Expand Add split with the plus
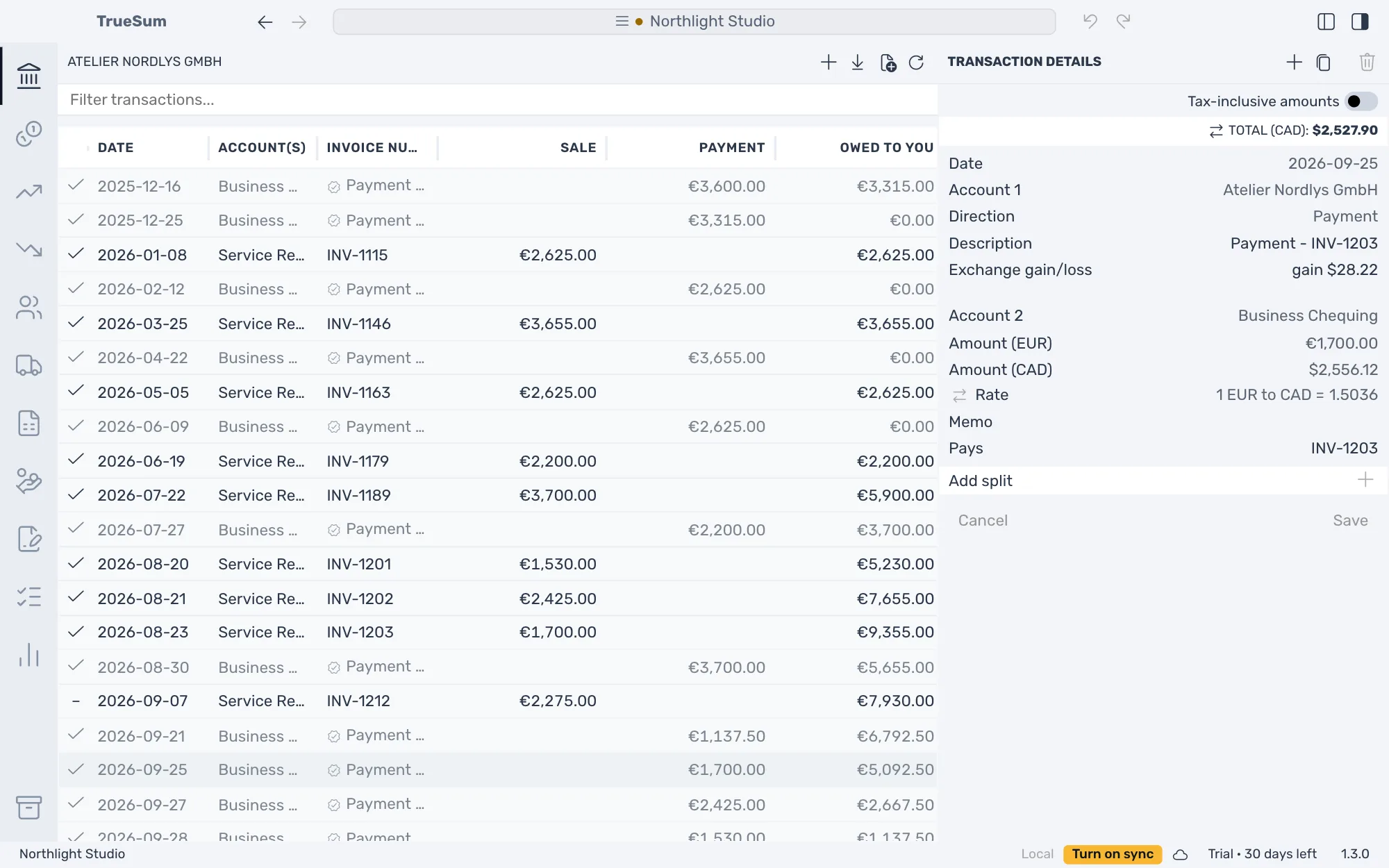The height and width of the screenshot is (868, 1389). point(1365,480)
